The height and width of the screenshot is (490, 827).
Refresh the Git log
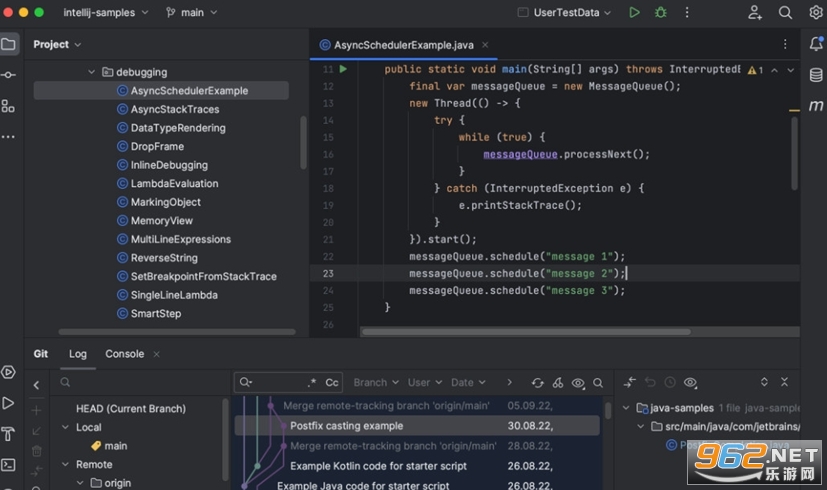pos(537,383)
